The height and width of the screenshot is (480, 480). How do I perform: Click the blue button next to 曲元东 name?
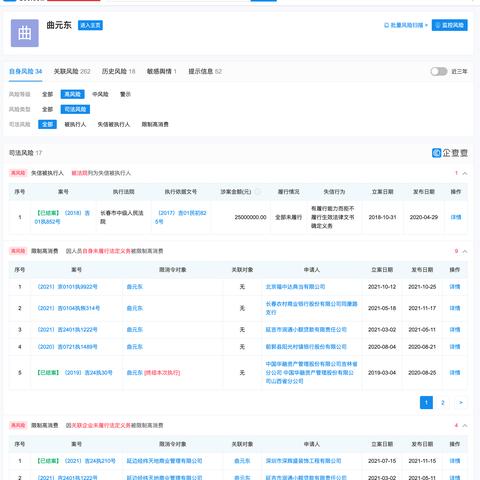tap(90, 25)
